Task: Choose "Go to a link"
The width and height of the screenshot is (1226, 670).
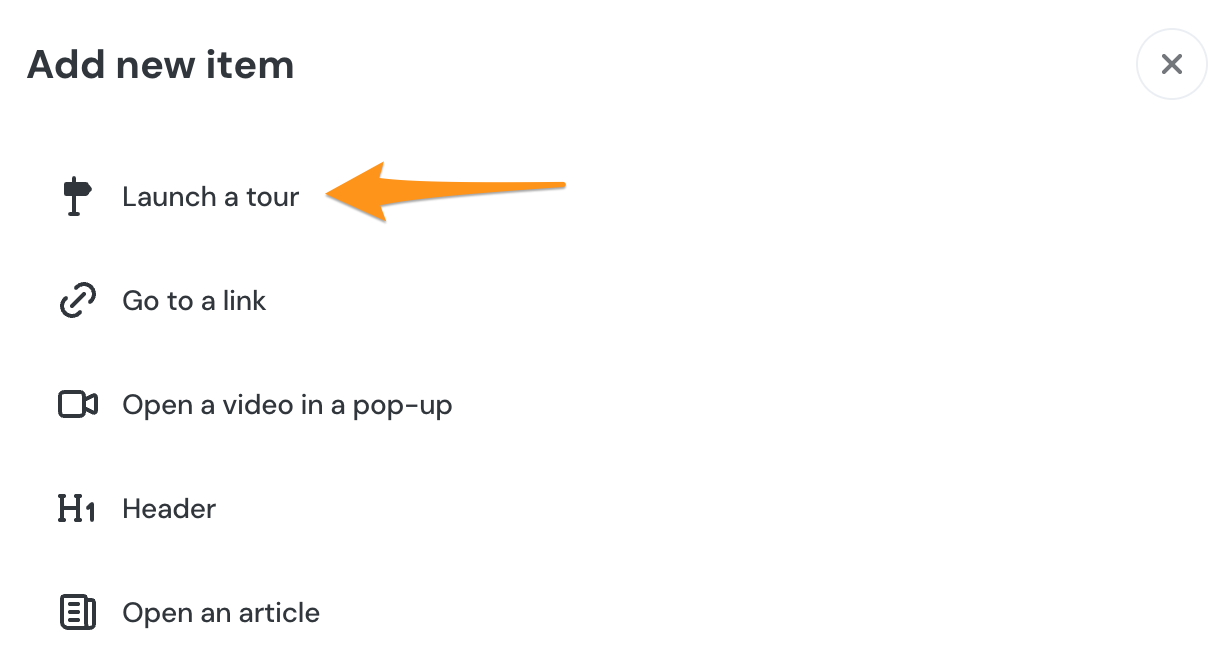Action: tap(194, 301)
